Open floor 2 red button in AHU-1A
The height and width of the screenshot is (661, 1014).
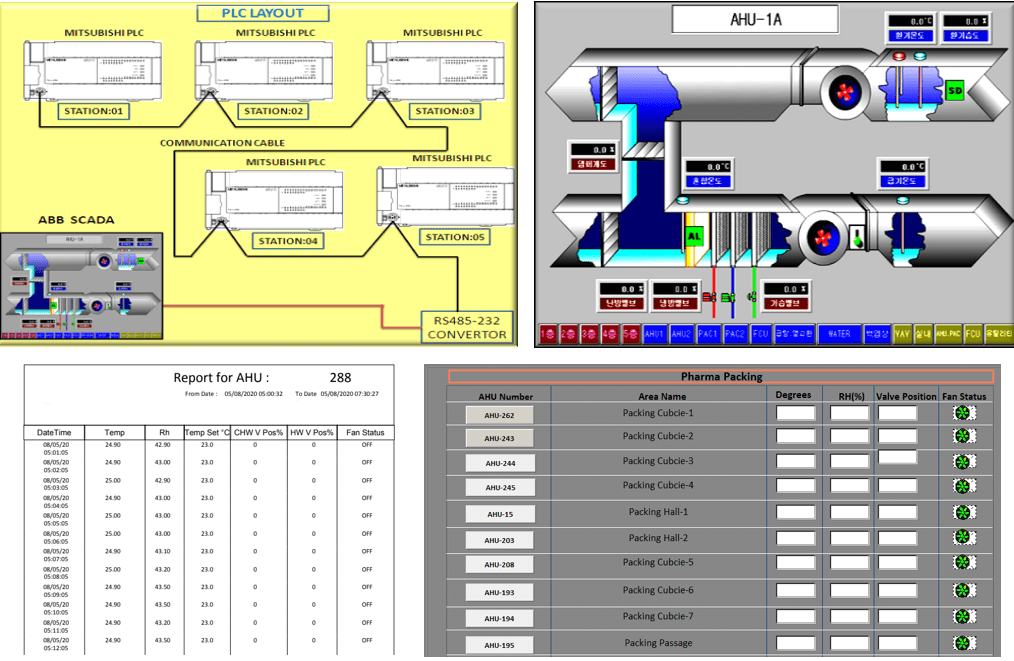(x=569, y=334)
